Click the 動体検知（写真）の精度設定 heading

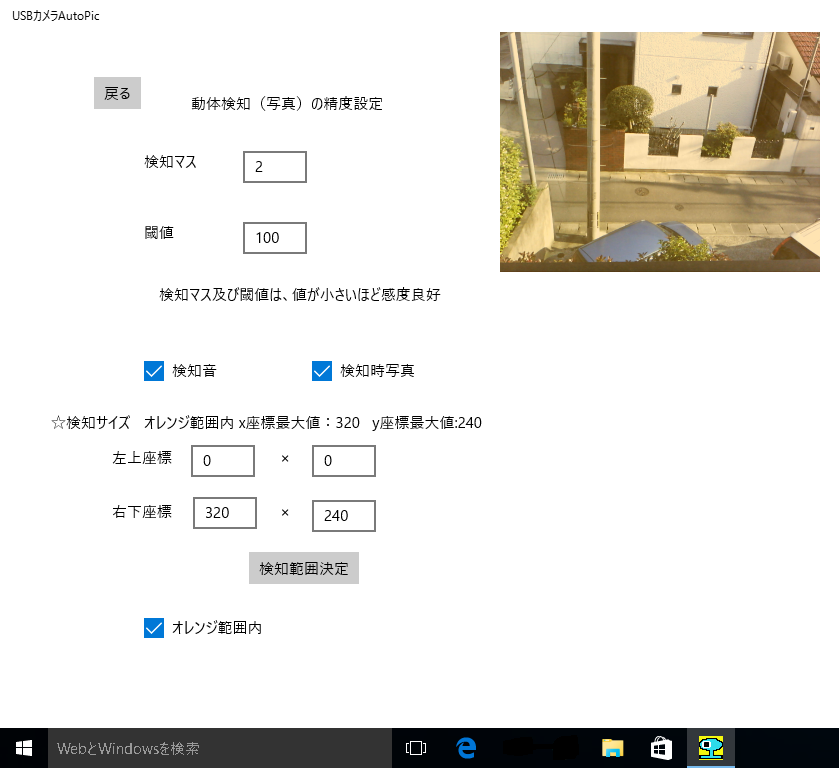point(287,104)
